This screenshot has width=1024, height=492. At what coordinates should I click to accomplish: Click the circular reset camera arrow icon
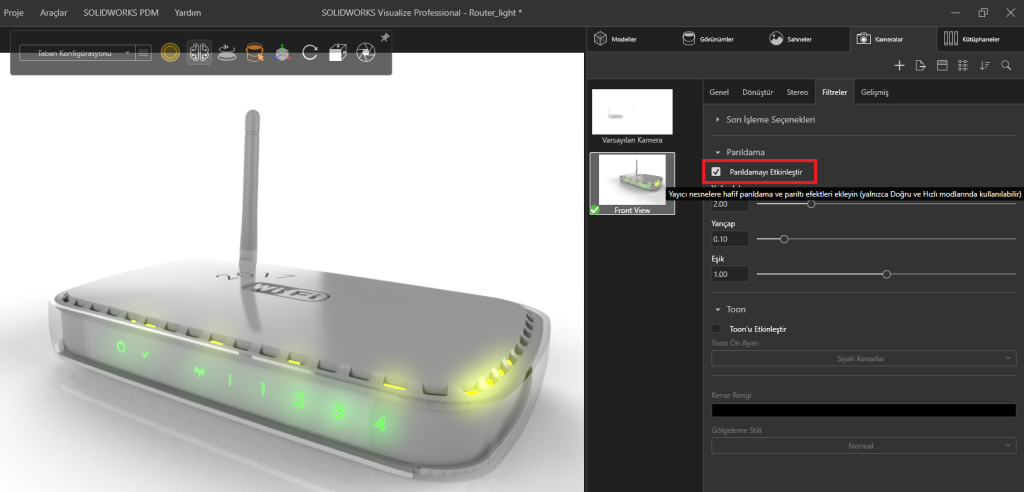[x=310, y=53]
